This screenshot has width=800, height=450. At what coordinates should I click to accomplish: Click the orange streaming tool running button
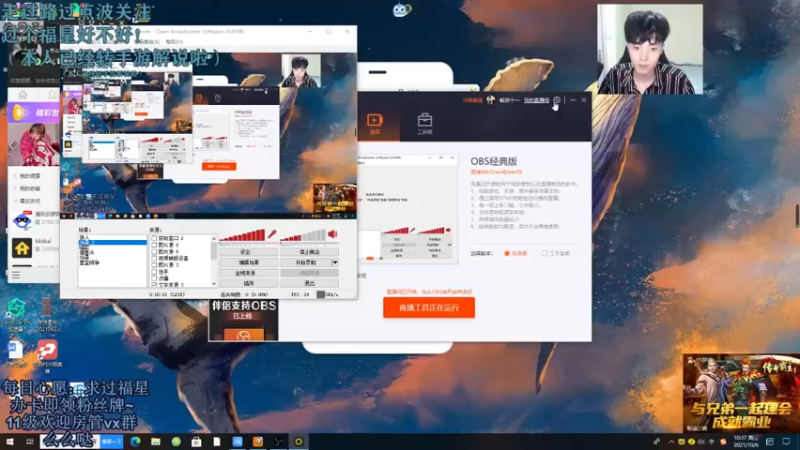tap(429, 308)
